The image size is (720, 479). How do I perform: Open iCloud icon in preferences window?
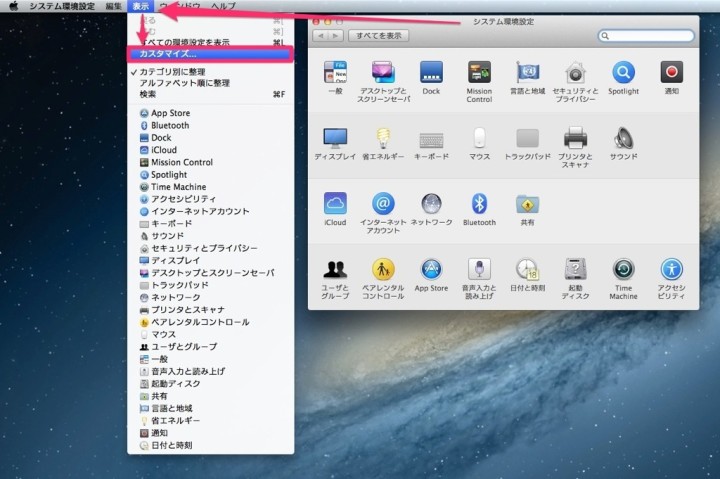click(x=335, y=203)
